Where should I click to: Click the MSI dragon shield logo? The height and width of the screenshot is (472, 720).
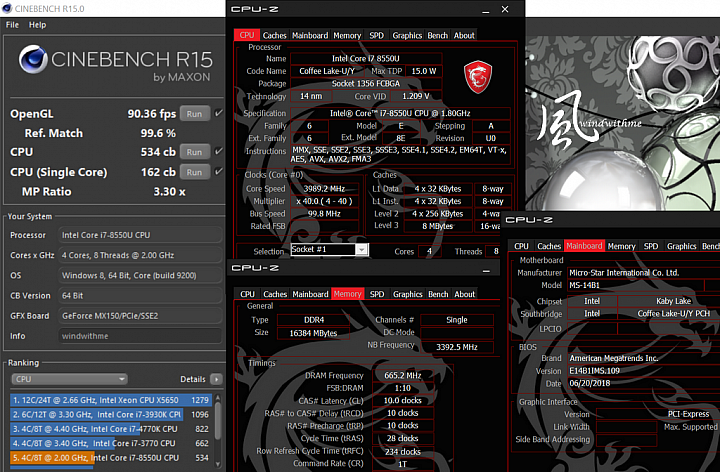click(x=478, y=77)
